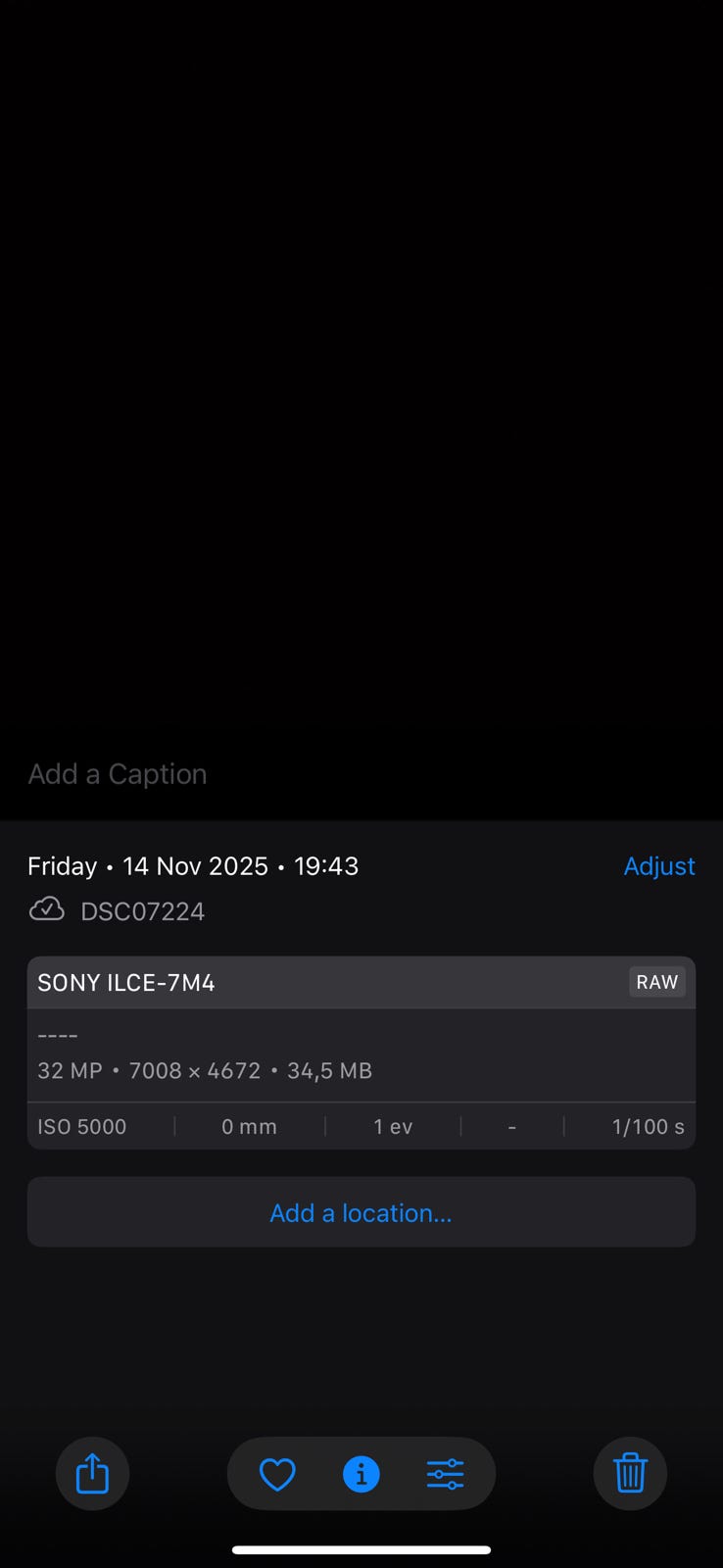Tap the 0 mm focal length

click(x=249, y=1127)
